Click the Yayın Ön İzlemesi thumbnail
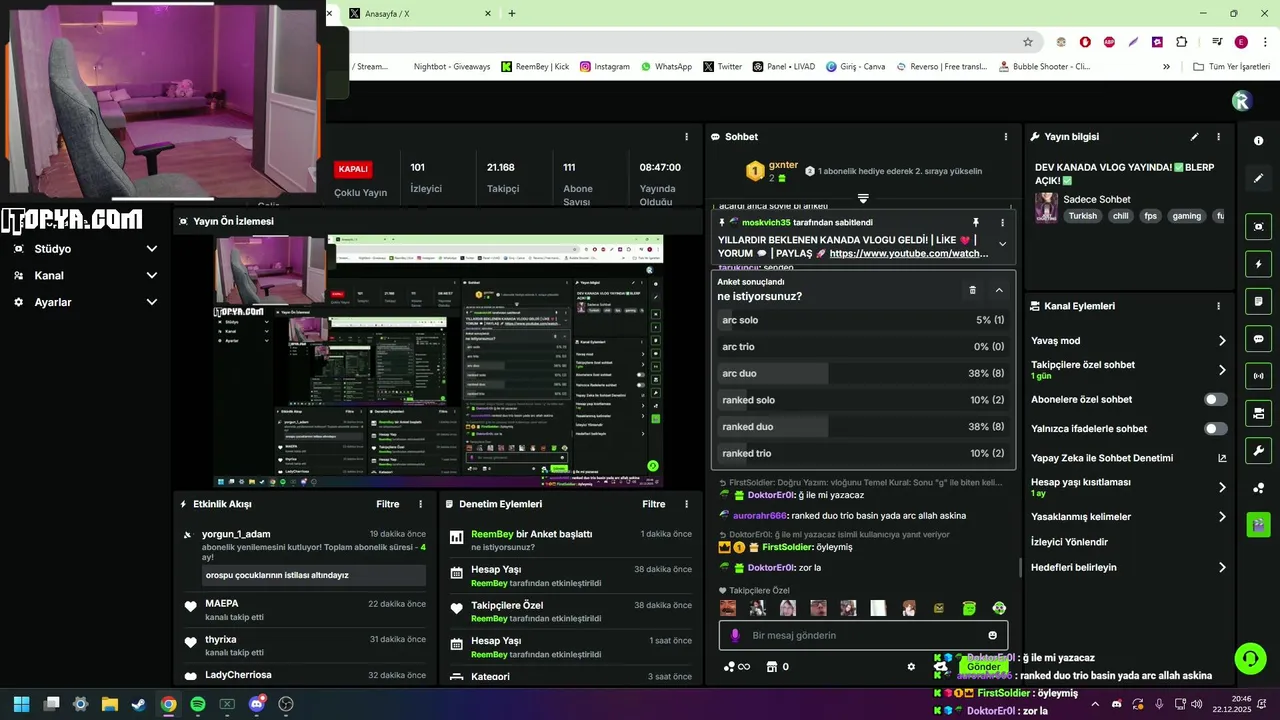This screenshot has height=720, width=1280. [x=439, y=361]
